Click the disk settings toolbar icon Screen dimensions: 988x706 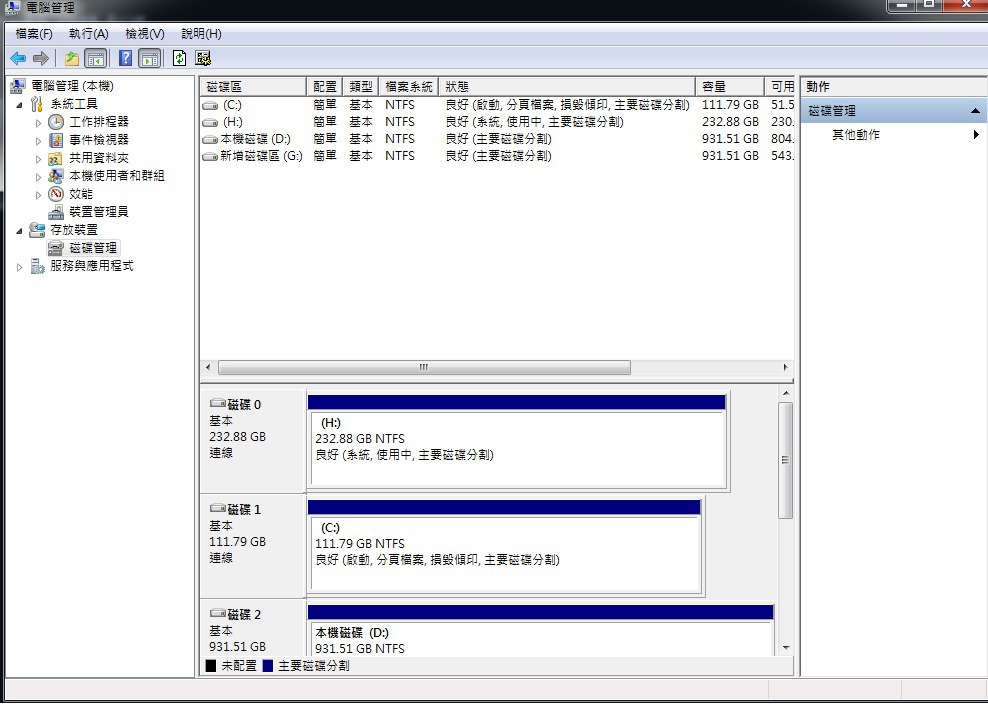click(203, 59)
